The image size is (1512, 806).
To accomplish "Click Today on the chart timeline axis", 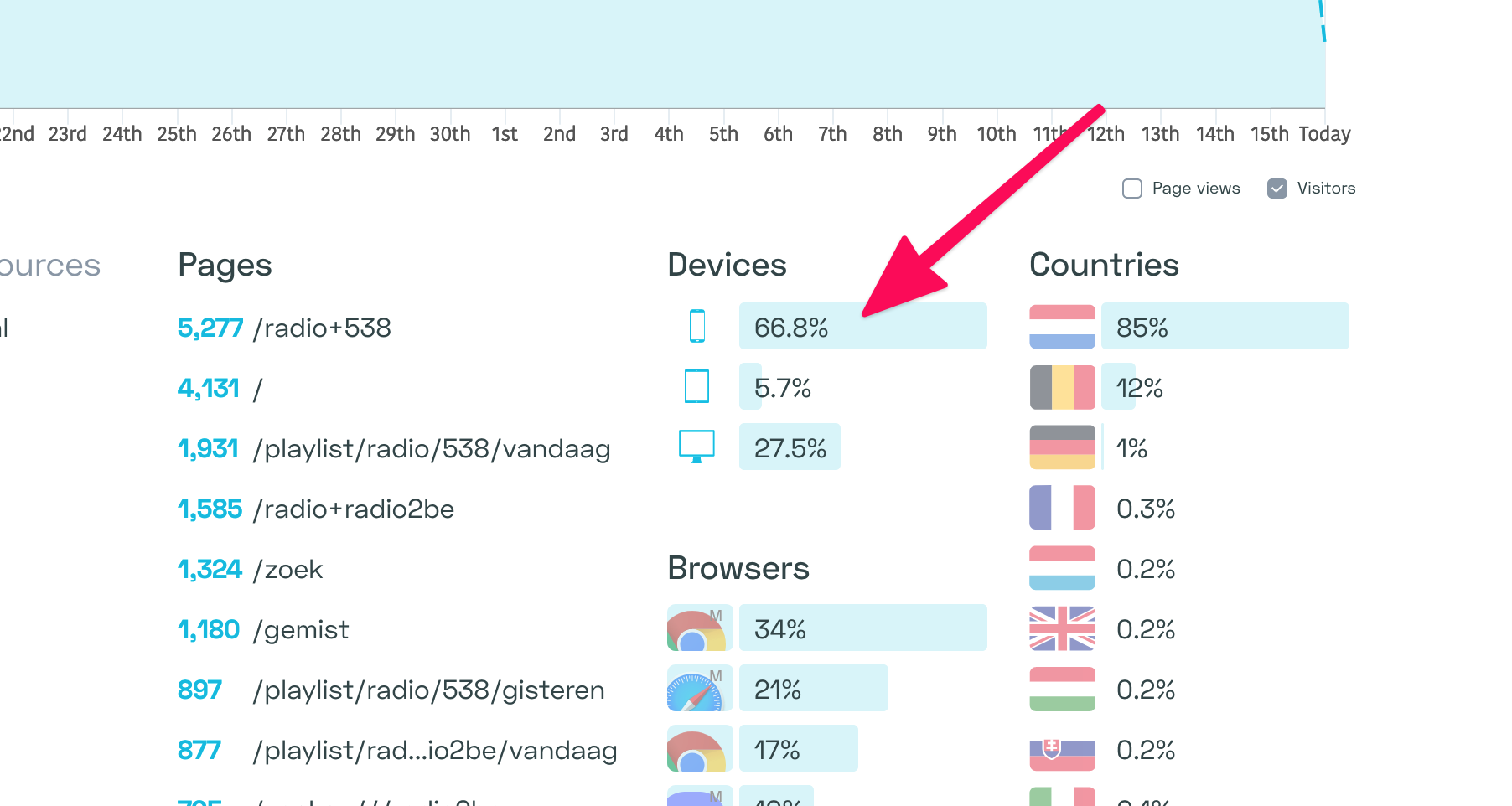I will (1324, 133).
